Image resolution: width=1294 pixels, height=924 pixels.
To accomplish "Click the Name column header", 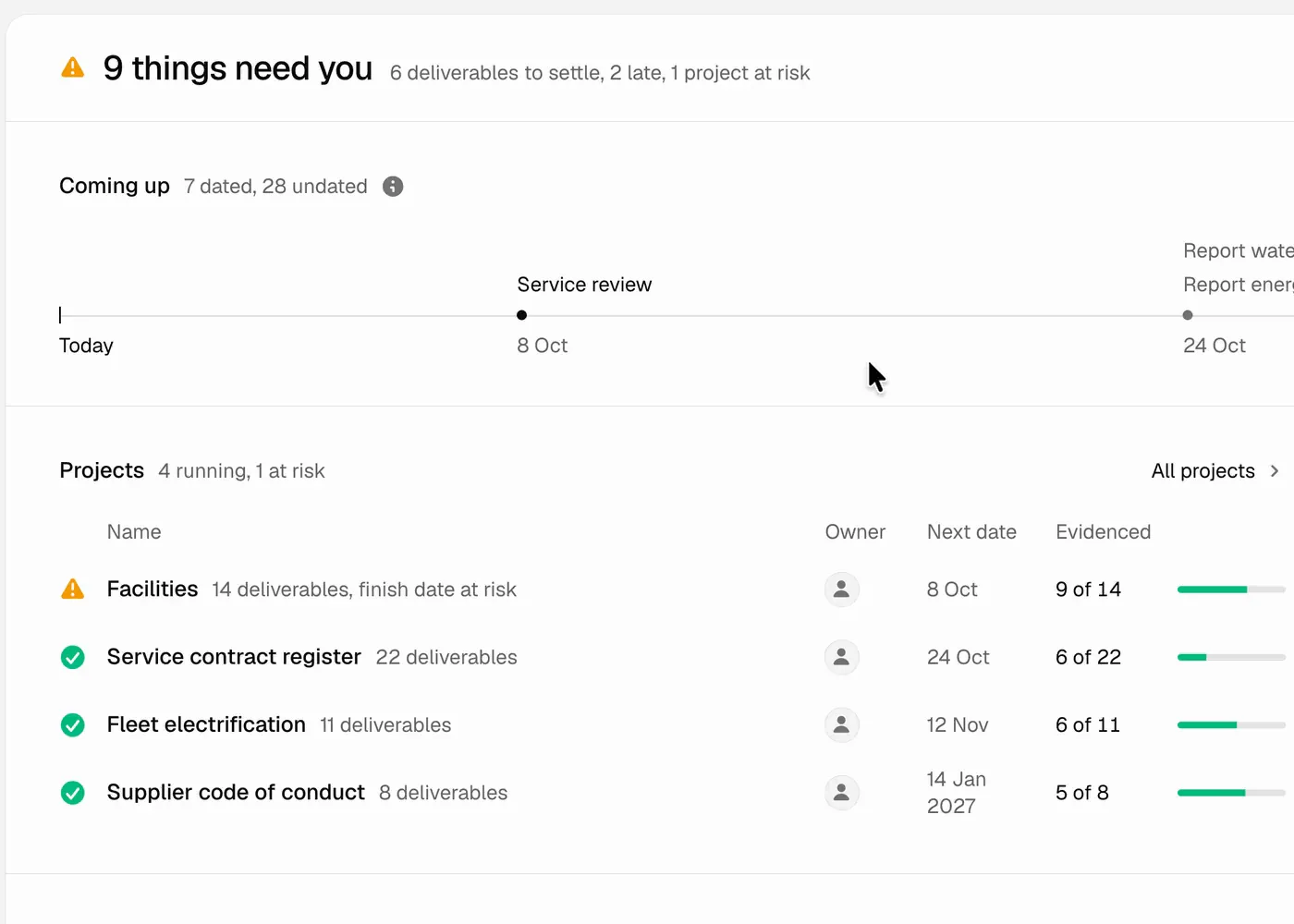I will tap(134, 532).
